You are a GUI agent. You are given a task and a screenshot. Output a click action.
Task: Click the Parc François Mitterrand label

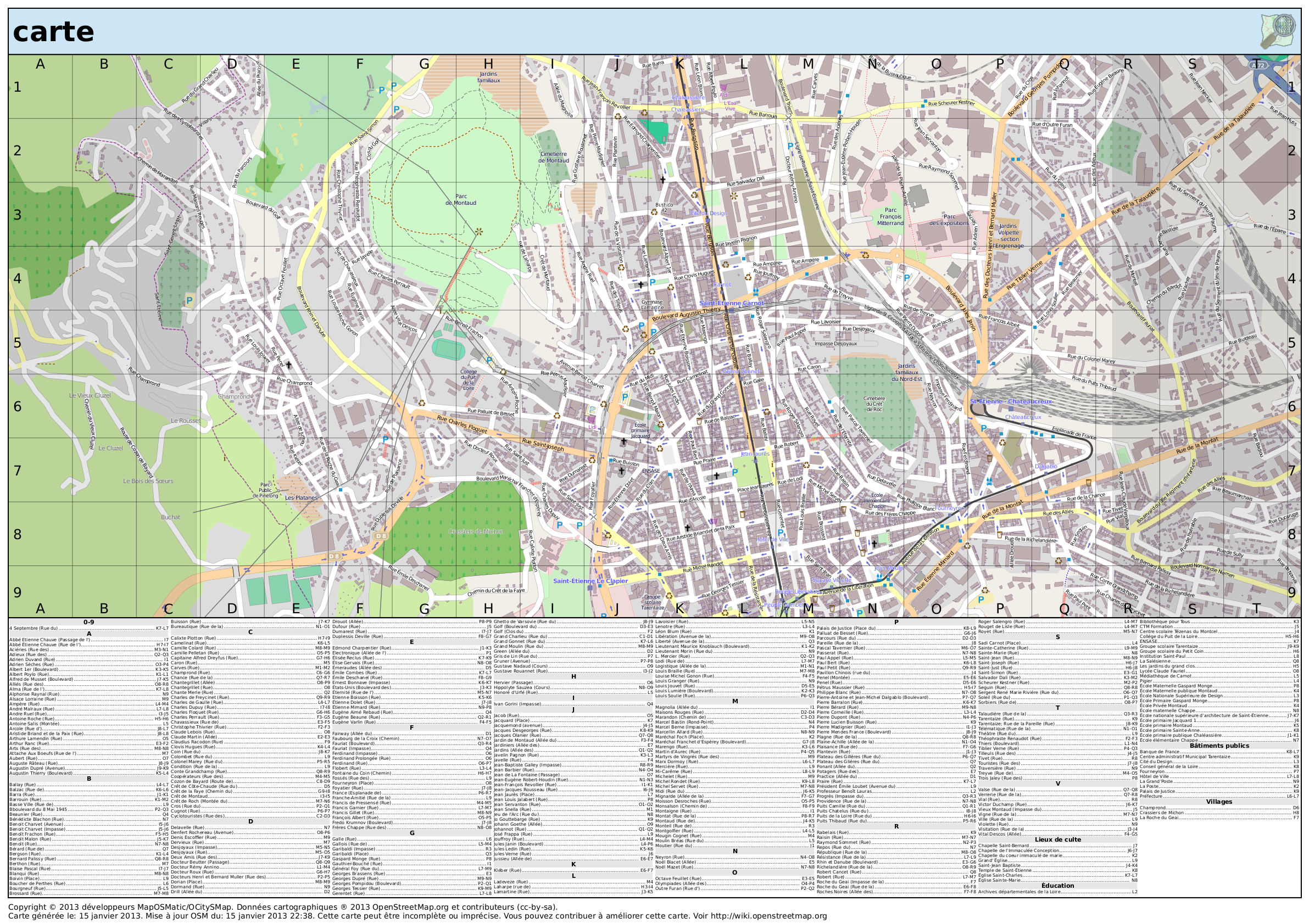point(890,216)
